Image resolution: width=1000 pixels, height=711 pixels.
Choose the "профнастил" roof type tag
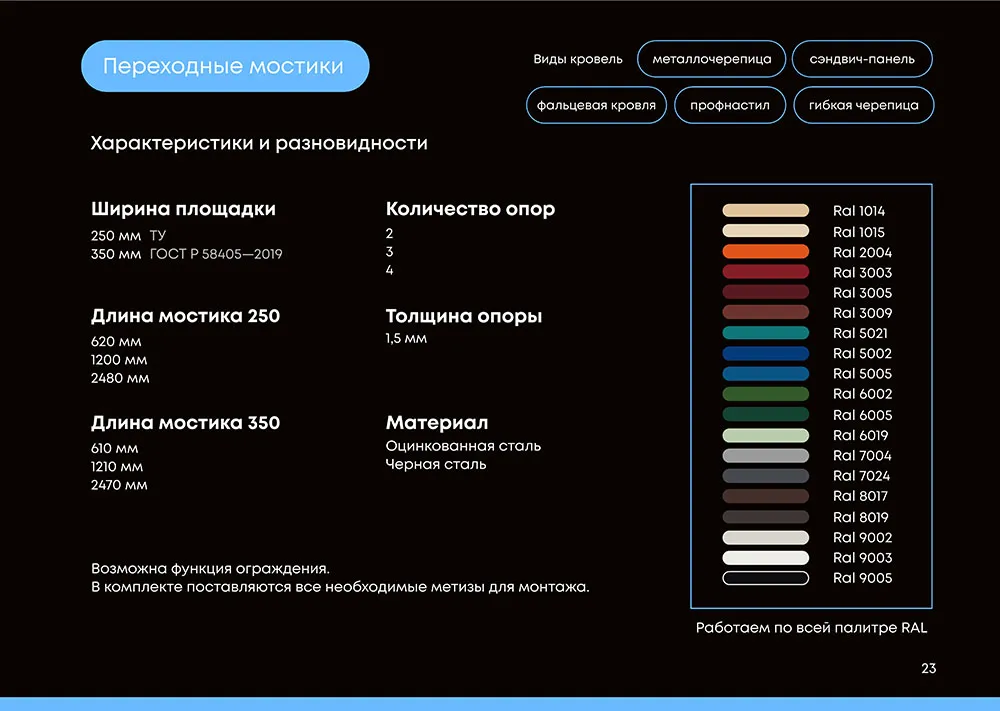pos(730,105)
